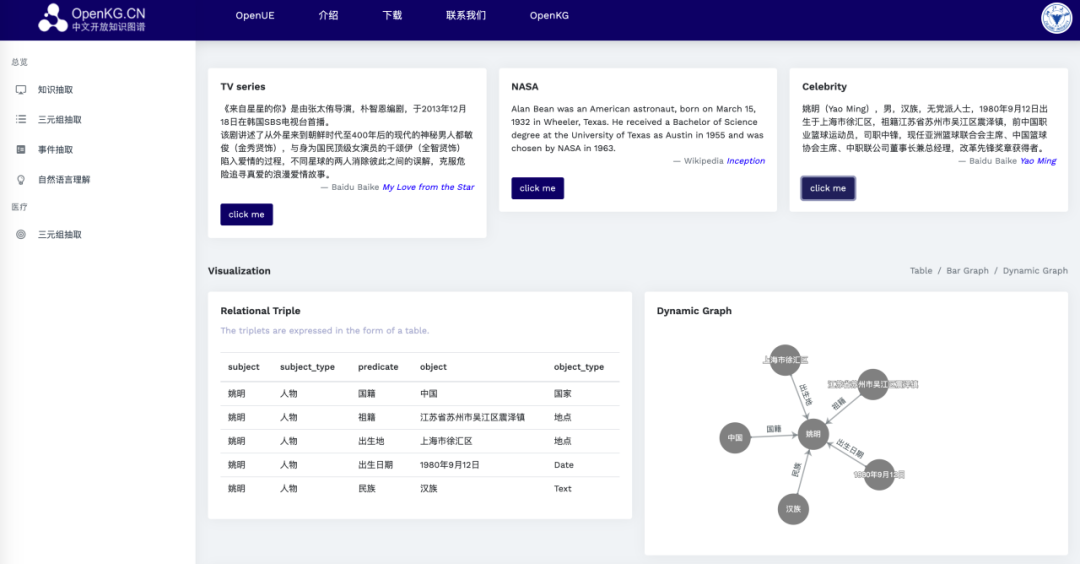Click the Visualization section heading
1080x564 pixels.
pos(239,271)
